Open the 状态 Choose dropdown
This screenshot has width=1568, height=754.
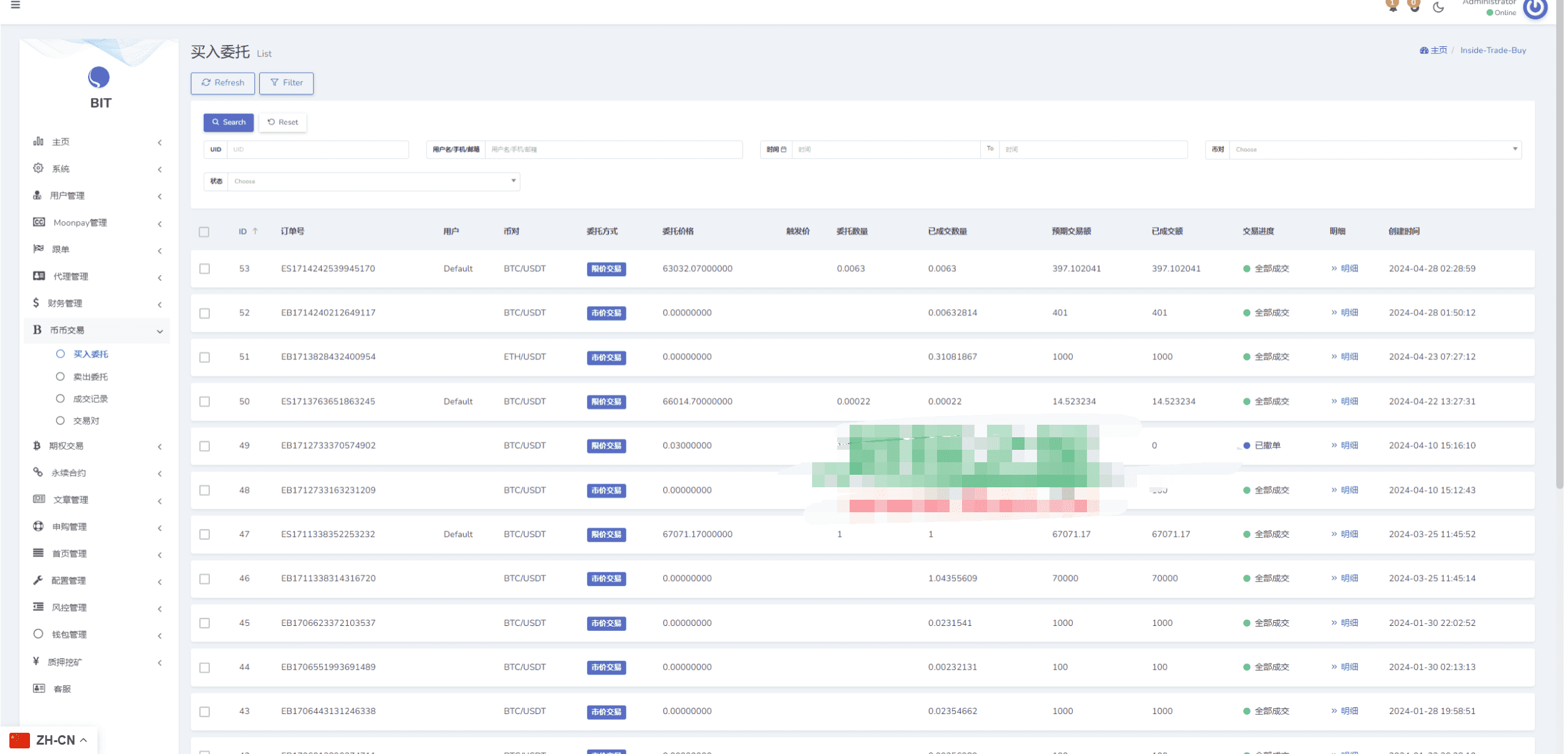(374, 181)
